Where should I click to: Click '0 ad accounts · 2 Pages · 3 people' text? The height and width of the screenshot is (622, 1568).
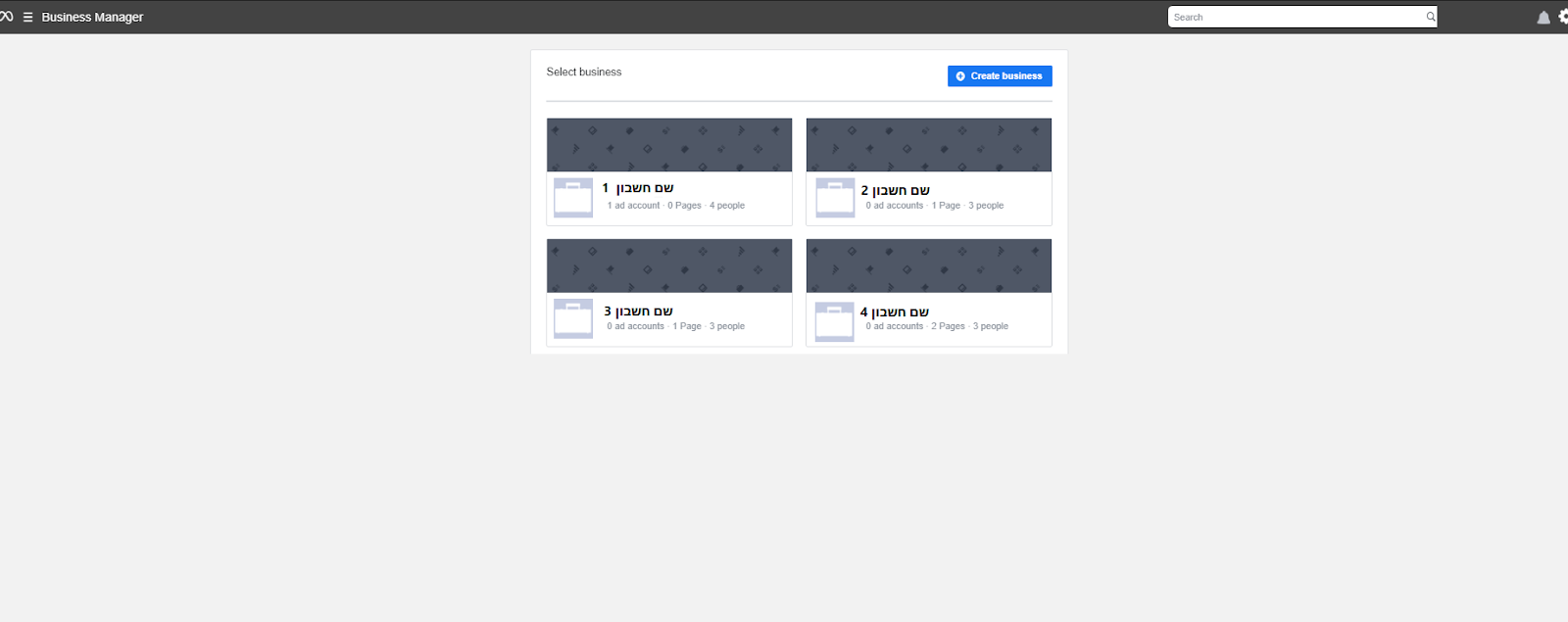tap(937, 326)
